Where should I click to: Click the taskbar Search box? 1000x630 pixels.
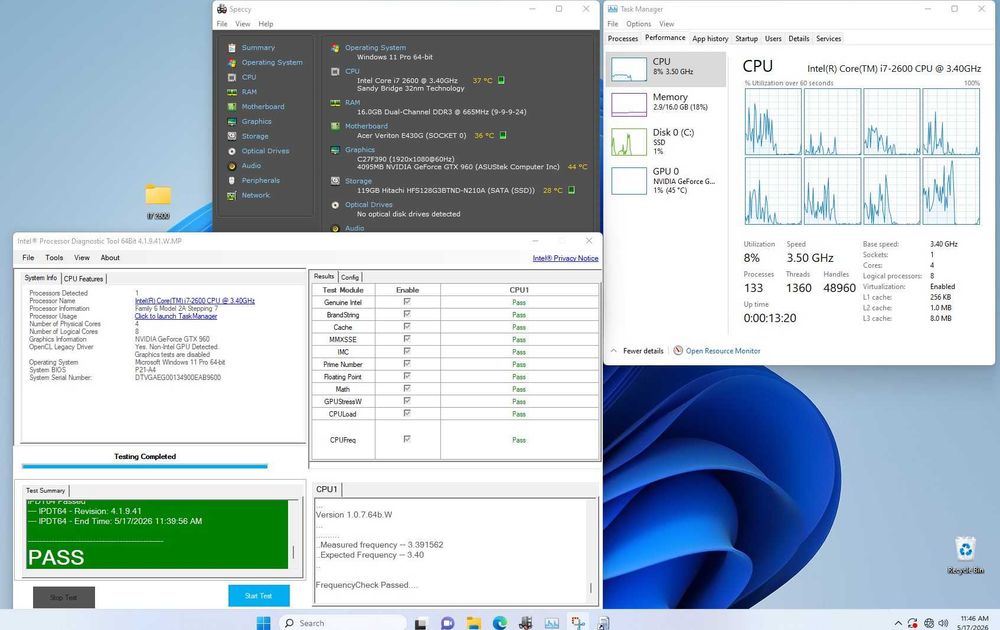pyautogui.click(x=342, y=623)
